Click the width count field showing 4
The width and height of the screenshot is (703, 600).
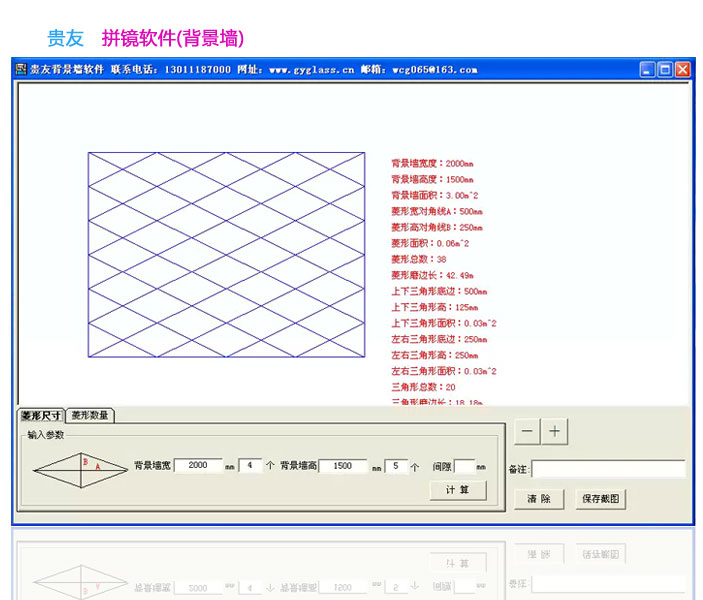coord(250,465)
